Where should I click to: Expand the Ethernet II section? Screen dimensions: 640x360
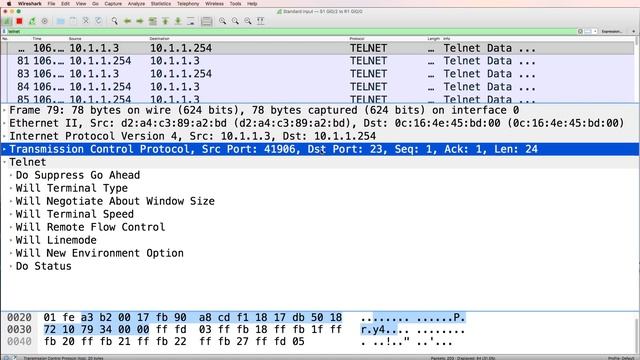pyautogui.click(x=4, y=123)
